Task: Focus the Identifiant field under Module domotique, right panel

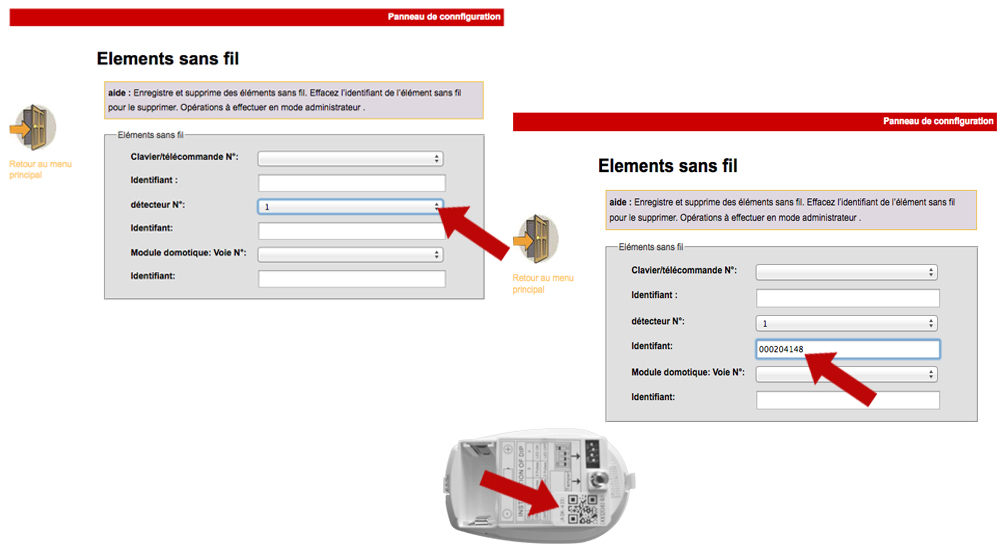Action: coord(848,400)
